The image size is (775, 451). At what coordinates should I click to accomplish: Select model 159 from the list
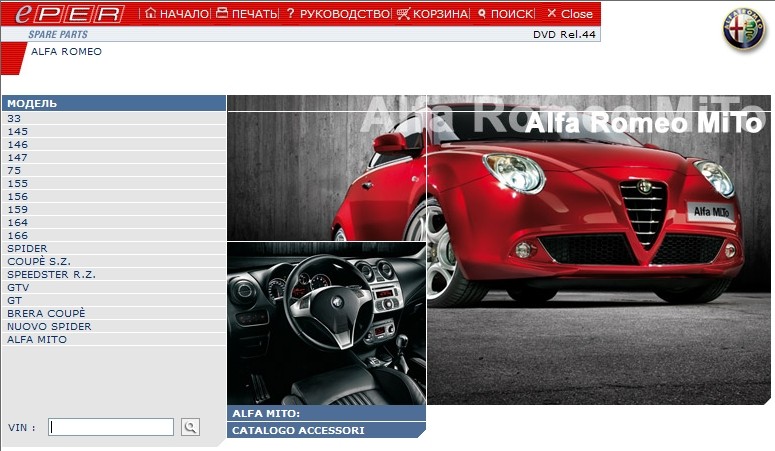[17, 209]
